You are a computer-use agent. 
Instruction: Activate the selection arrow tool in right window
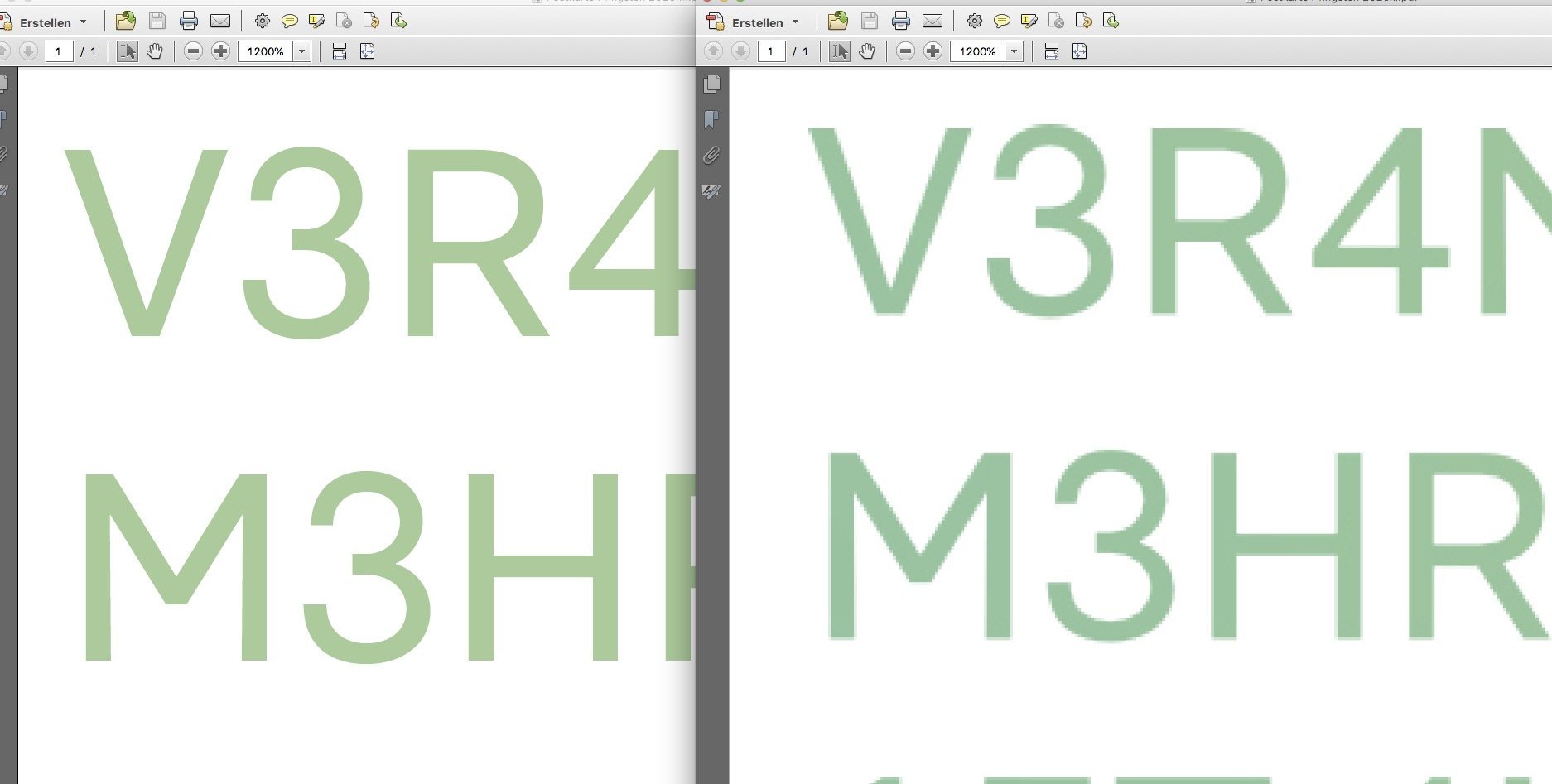coord(839,51)
